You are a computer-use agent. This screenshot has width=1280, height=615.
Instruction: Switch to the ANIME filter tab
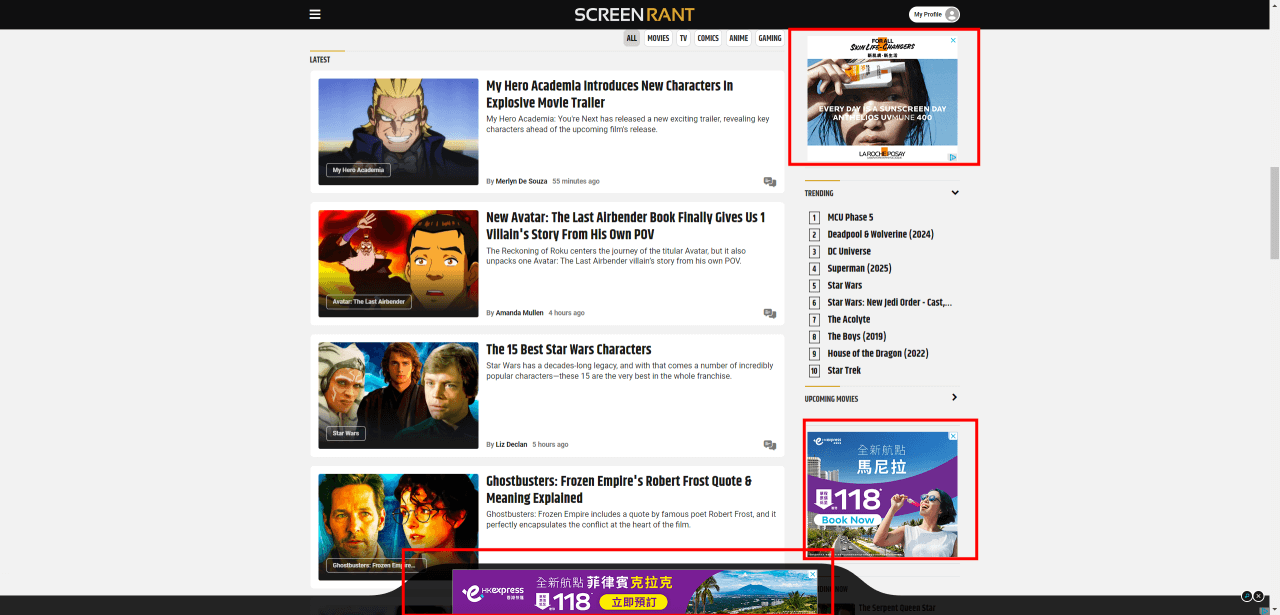739,39
